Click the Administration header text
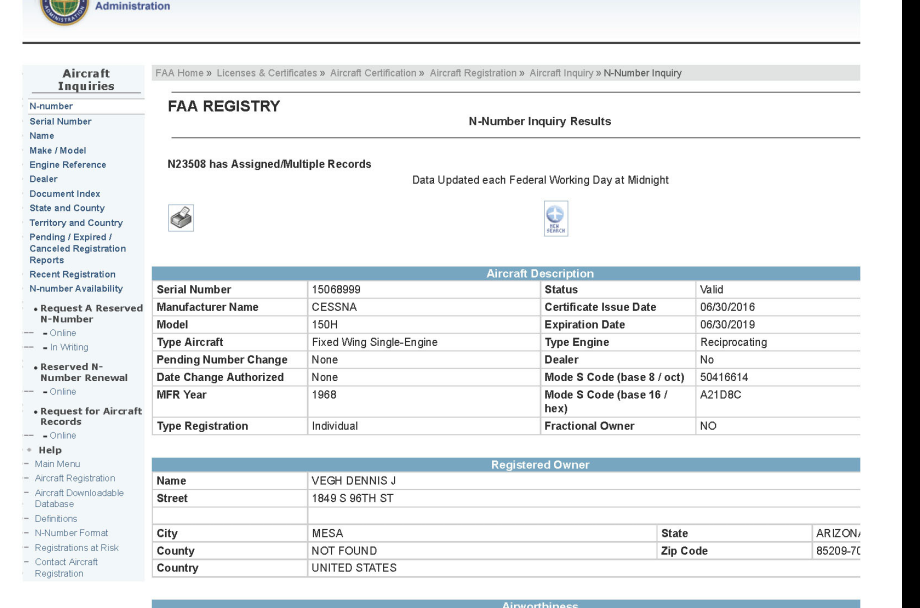 (133, 6)
